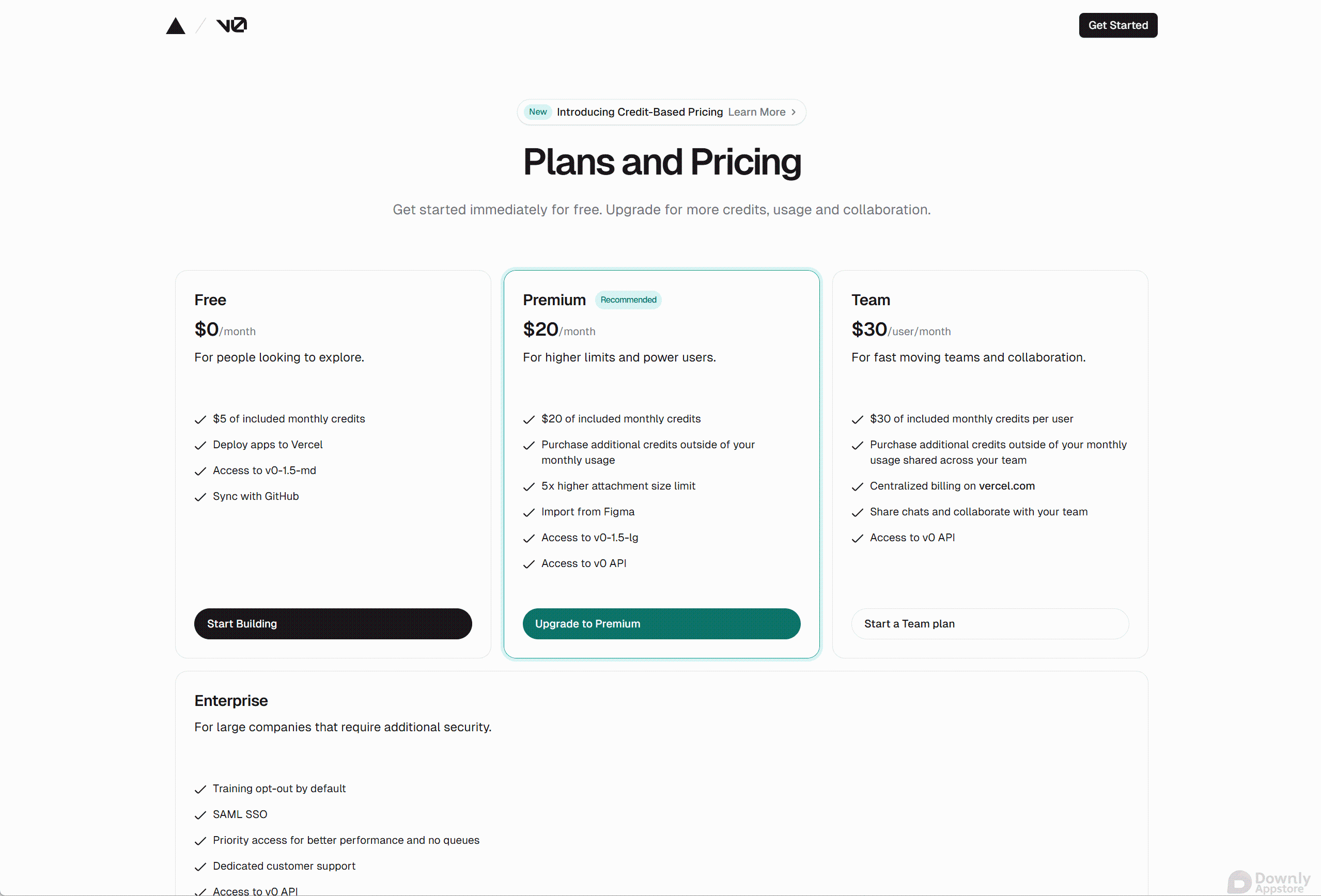Click the green New badge

(538, 112)
